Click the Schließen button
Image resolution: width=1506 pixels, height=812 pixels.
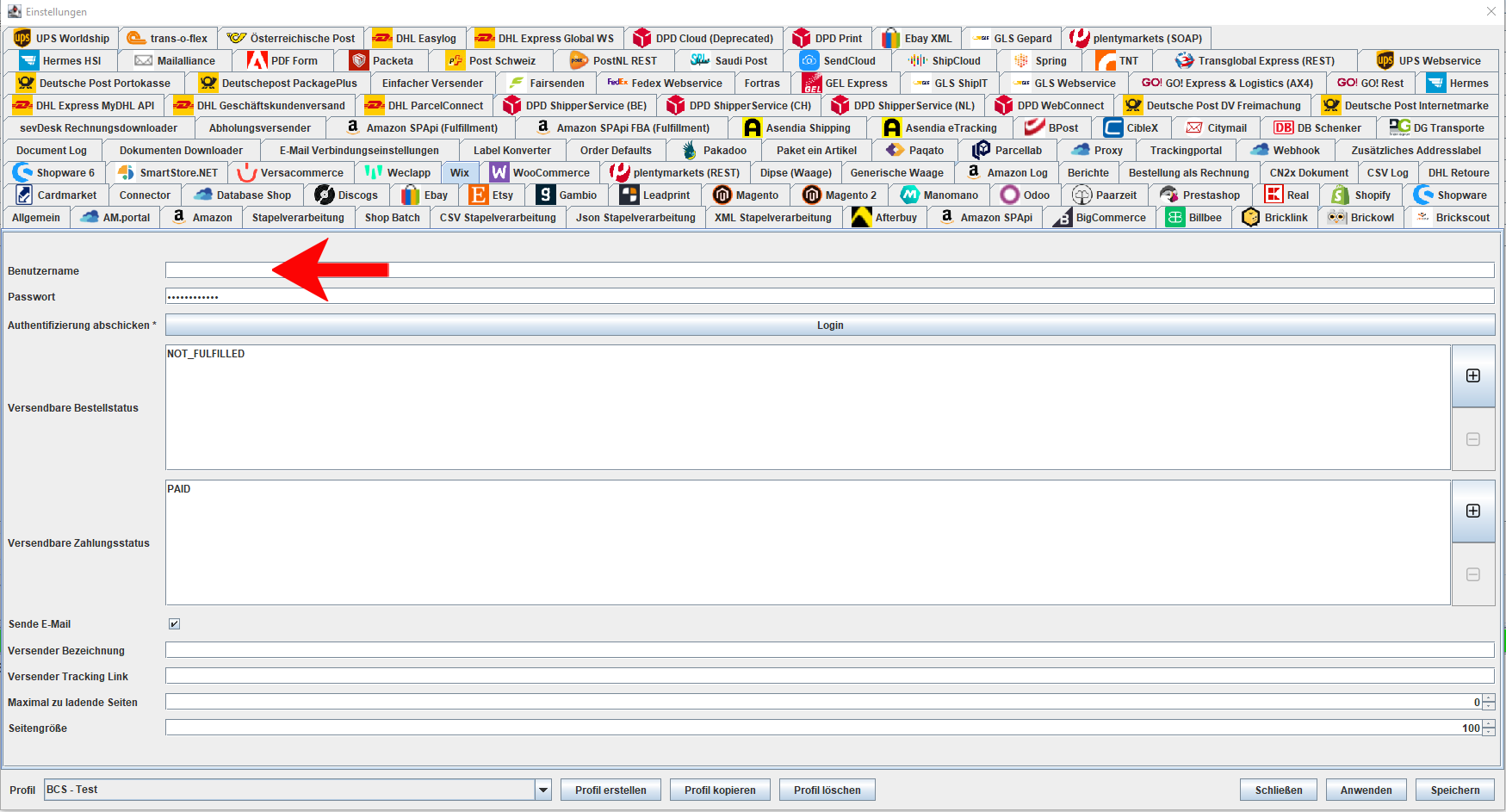1279,790
